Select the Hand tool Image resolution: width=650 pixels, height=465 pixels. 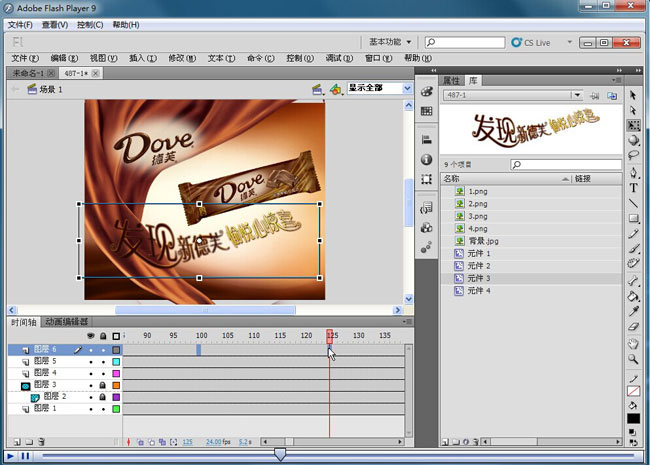pos(633,344)
